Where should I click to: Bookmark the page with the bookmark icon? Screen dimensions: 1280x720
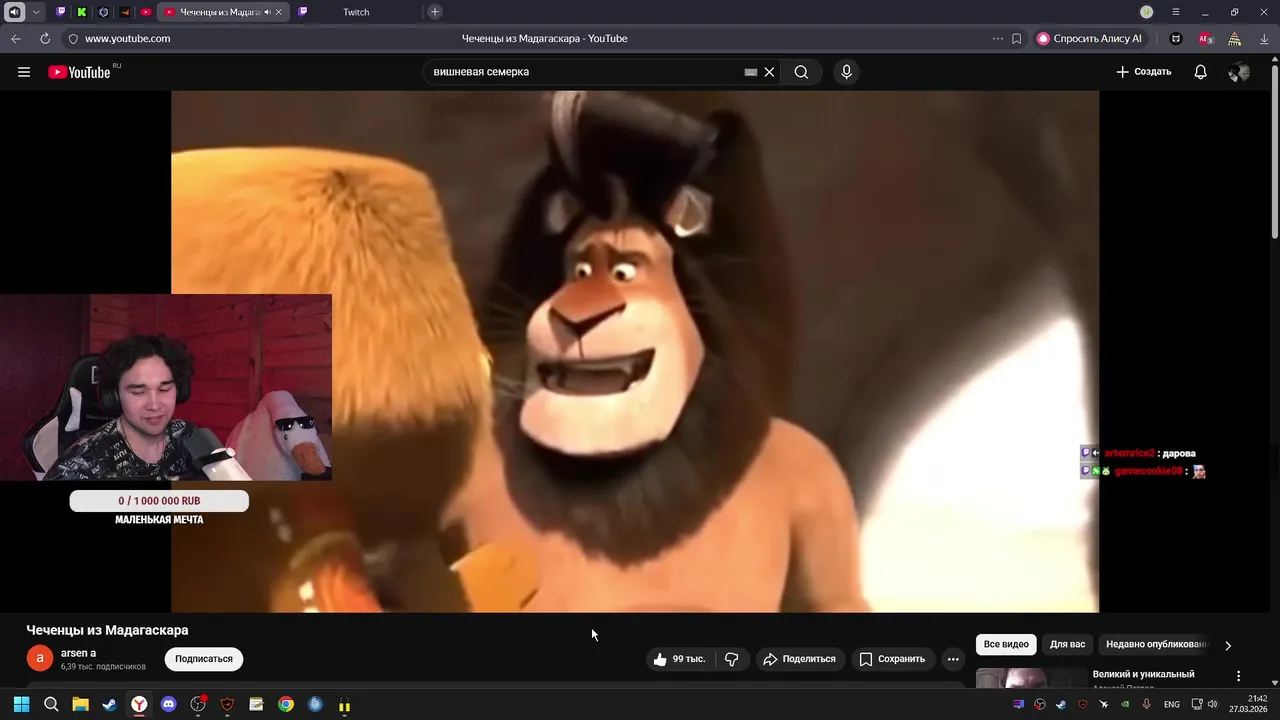(1016, 38)
